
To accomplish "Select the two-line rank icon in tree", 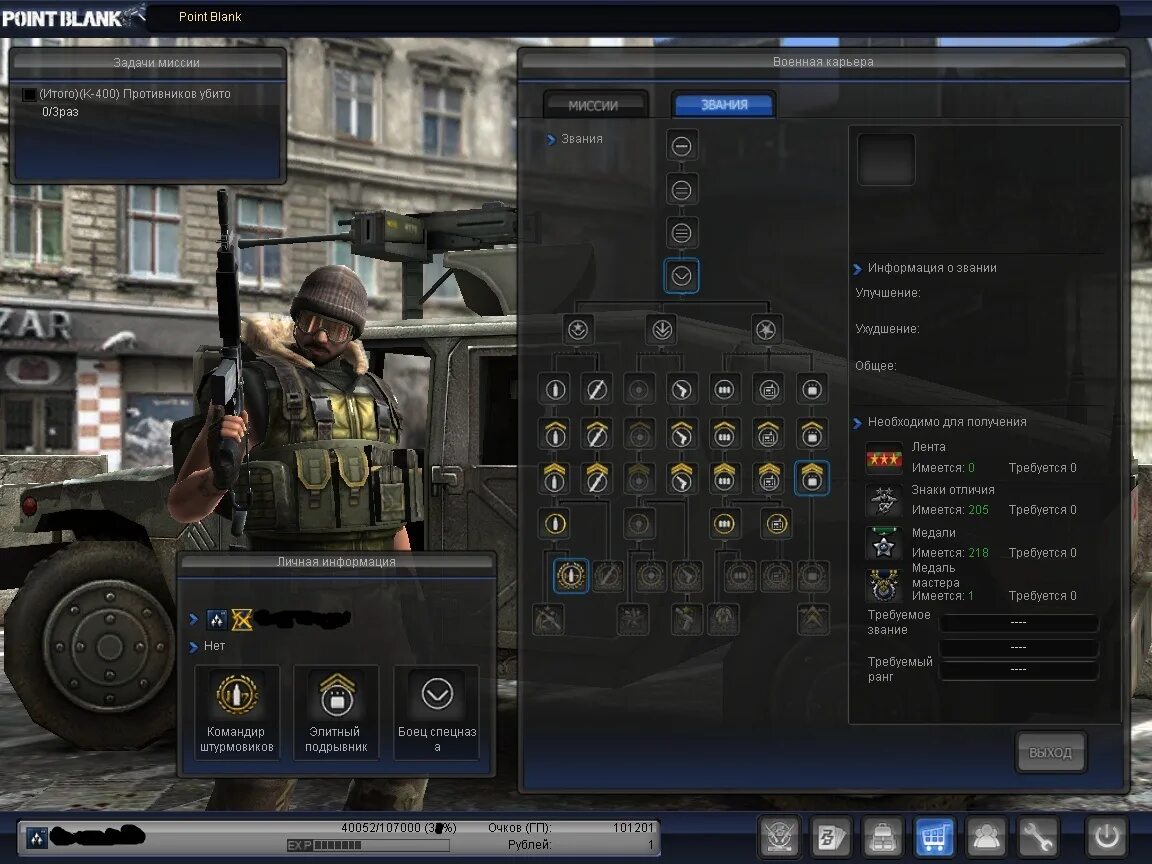I will coord(681,190).
